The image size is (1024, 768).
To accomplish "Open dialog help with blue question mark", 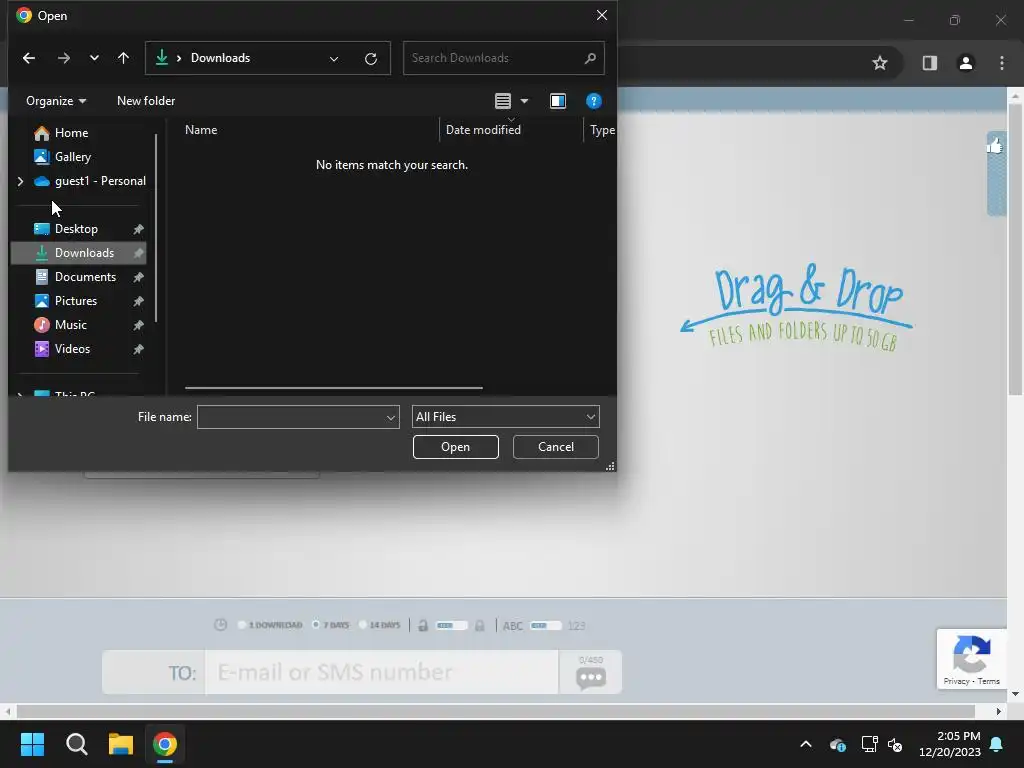I will (x=593, y=101).
